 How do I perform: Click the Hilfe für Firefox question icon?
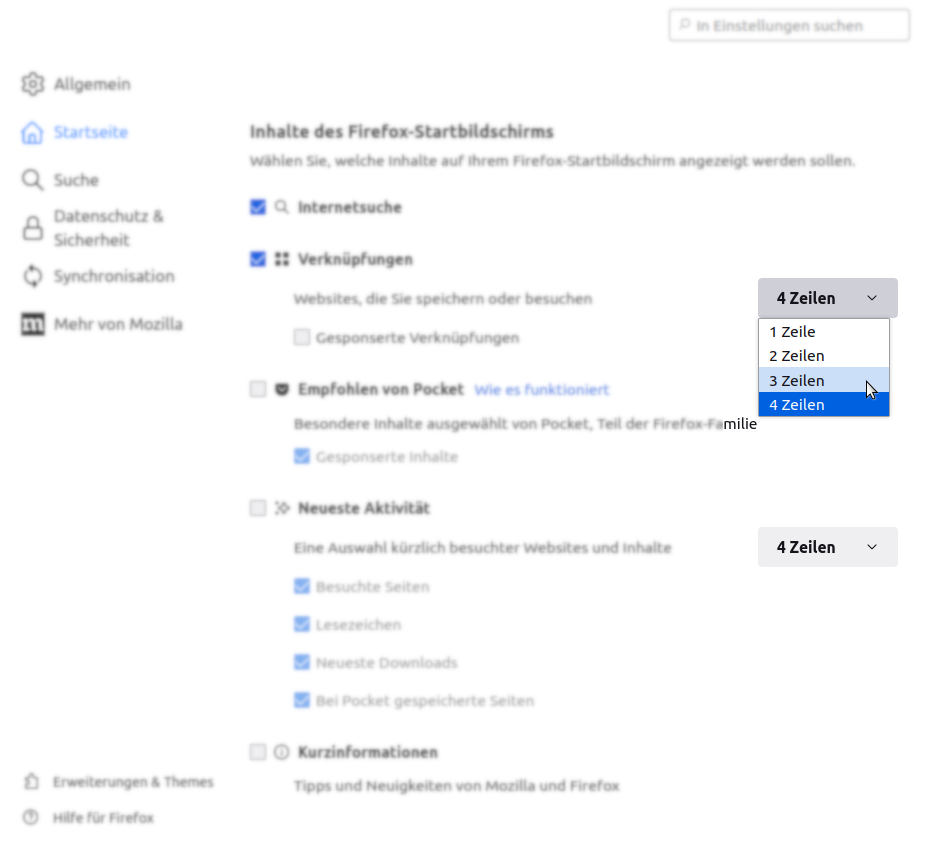pyautogui.click(x=32, y=818)
